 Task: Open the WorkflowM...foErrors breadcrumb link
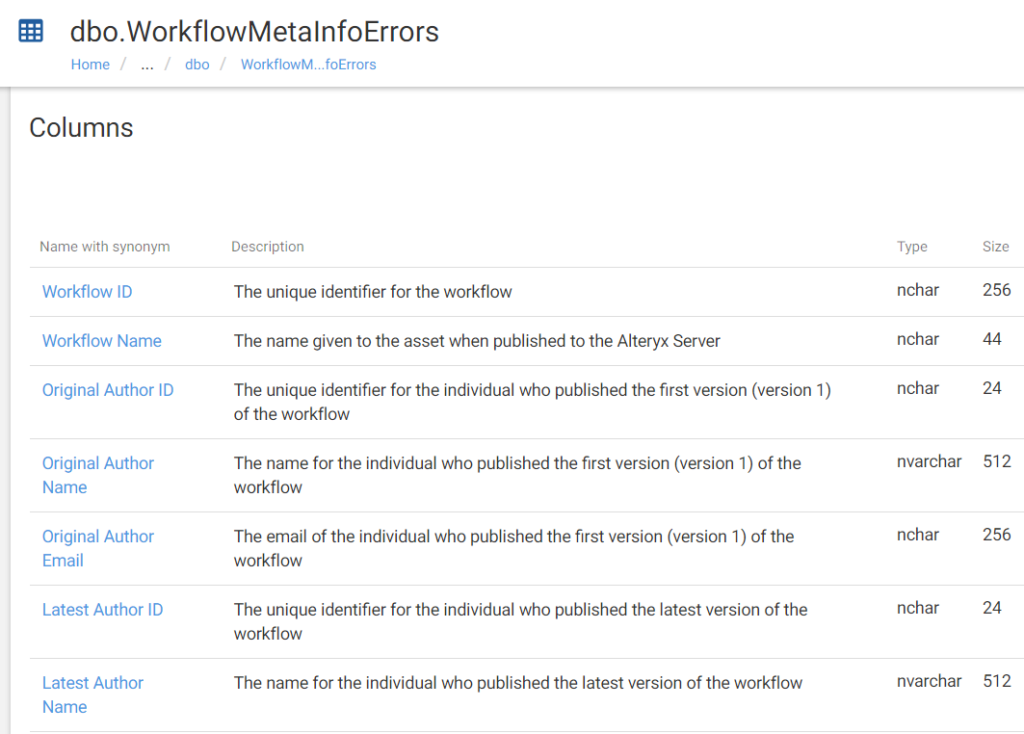(308, 65)
